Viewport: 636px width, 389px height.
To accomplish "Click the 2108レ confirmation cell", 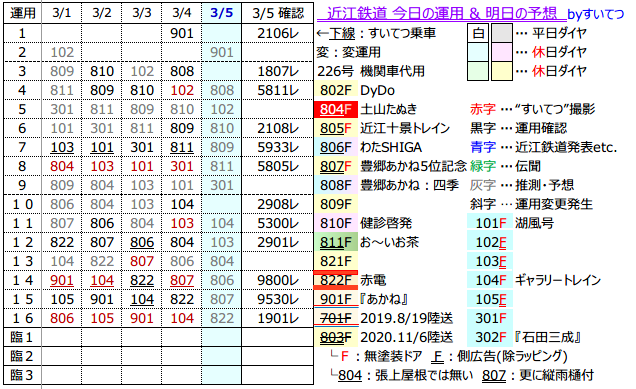I will click(x=277, y=128).
